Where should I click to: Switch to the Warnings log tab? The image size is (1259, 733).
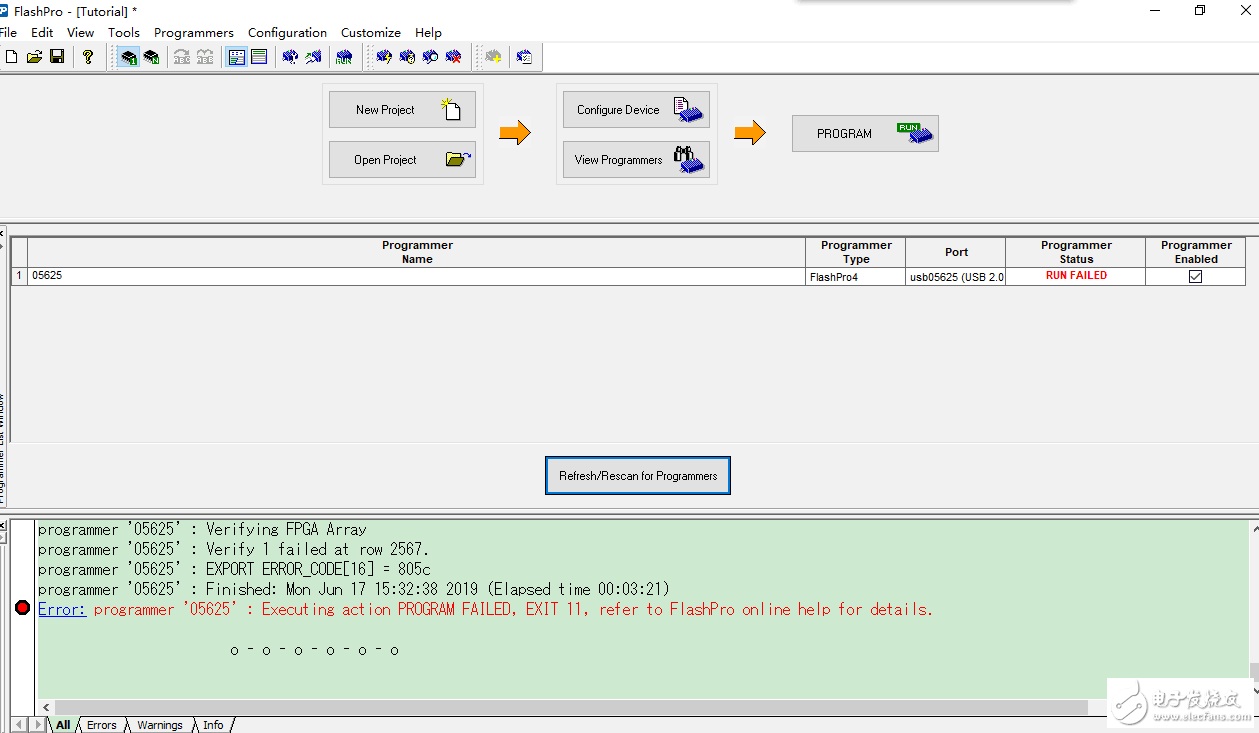click(160, 725)
